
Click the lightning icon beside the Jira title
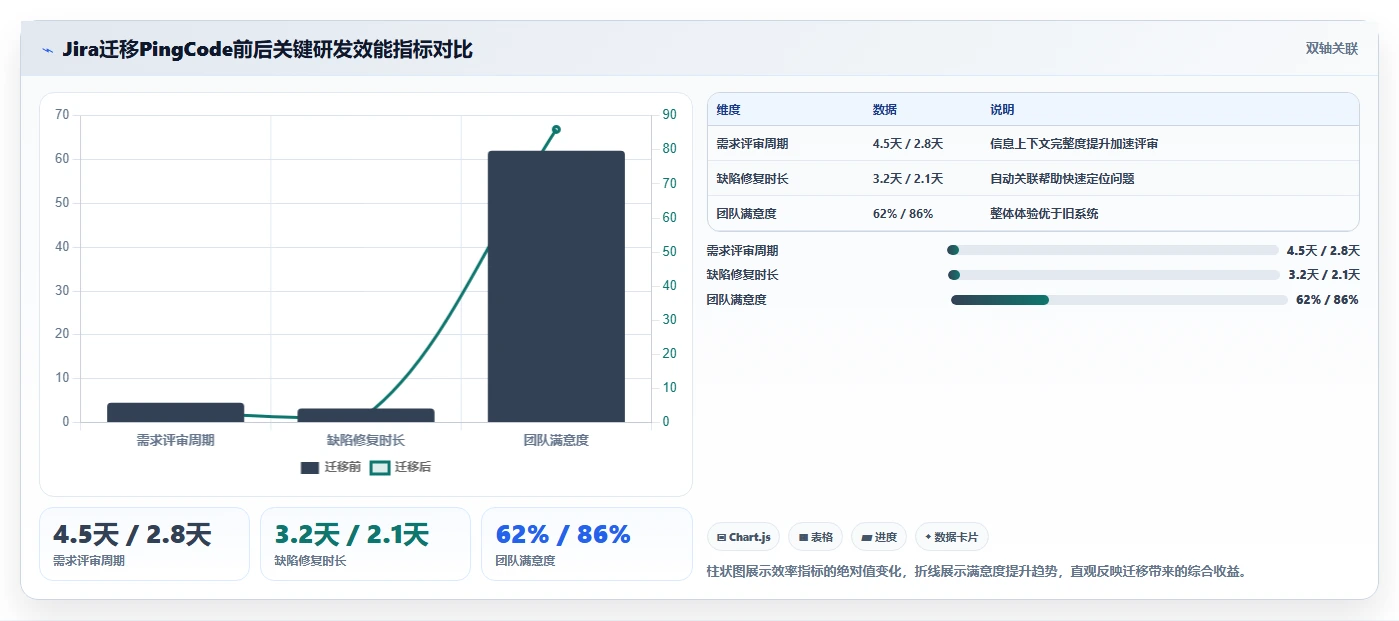click(47, 50)
